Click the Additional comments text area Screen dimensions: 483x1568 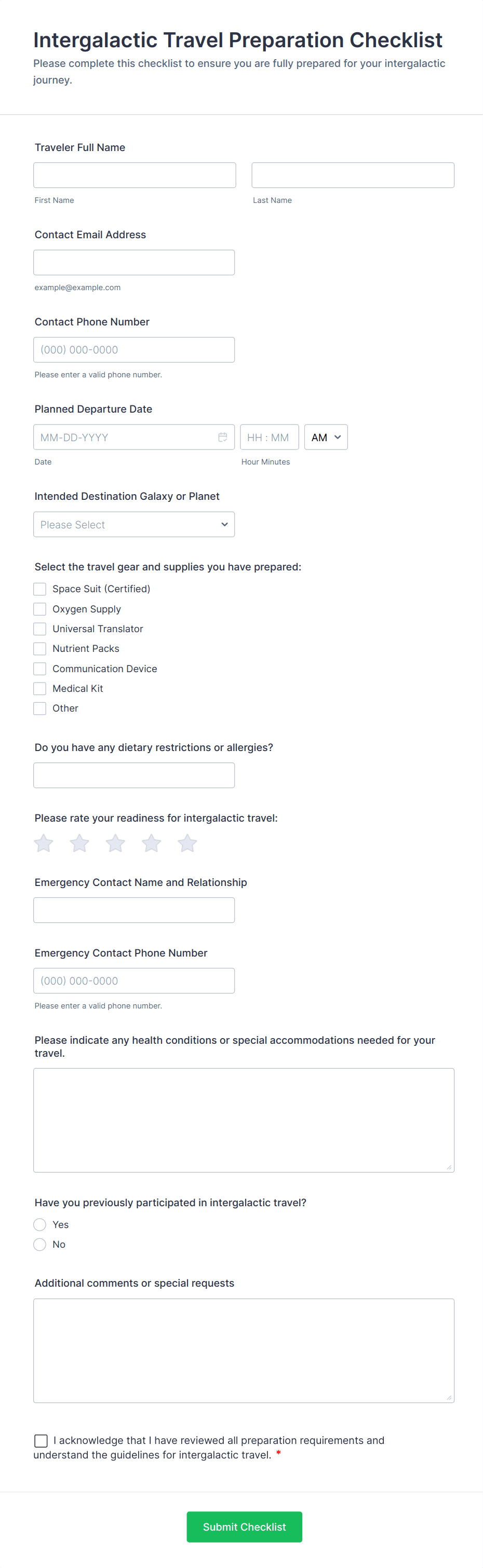244,1350
